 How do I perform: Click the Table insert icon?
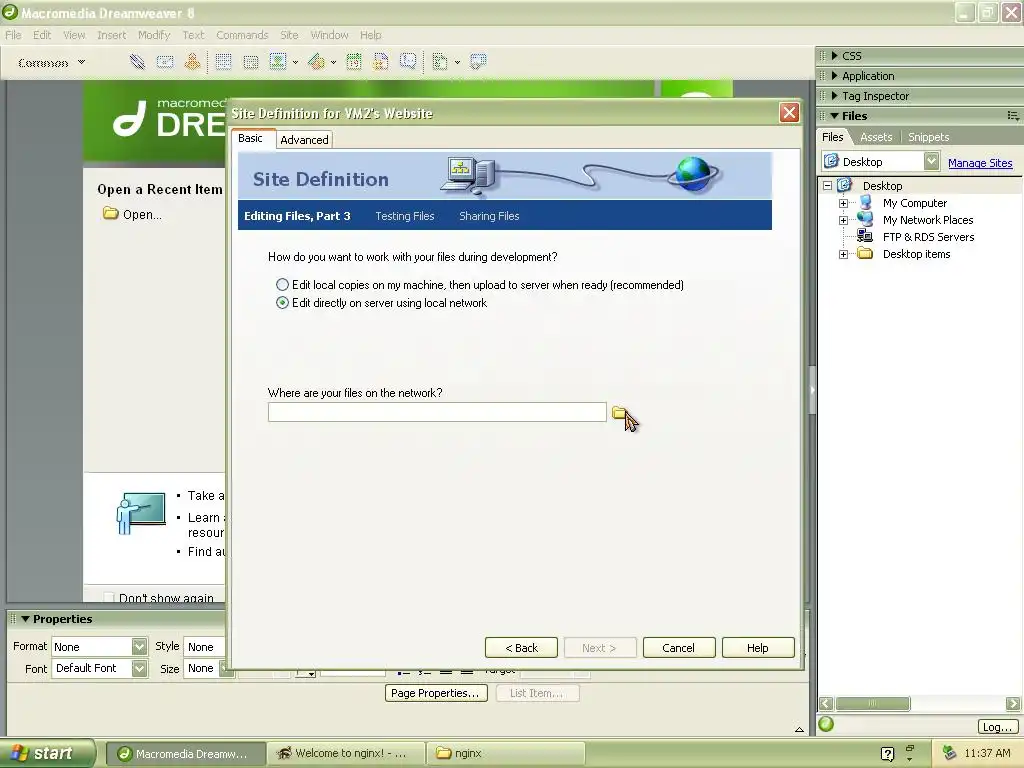(223, 62)
